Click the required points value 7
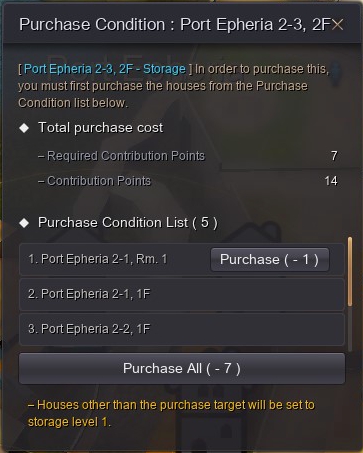Screen dimensions: 363x453 pyautogui.click(x=334, y=156)
